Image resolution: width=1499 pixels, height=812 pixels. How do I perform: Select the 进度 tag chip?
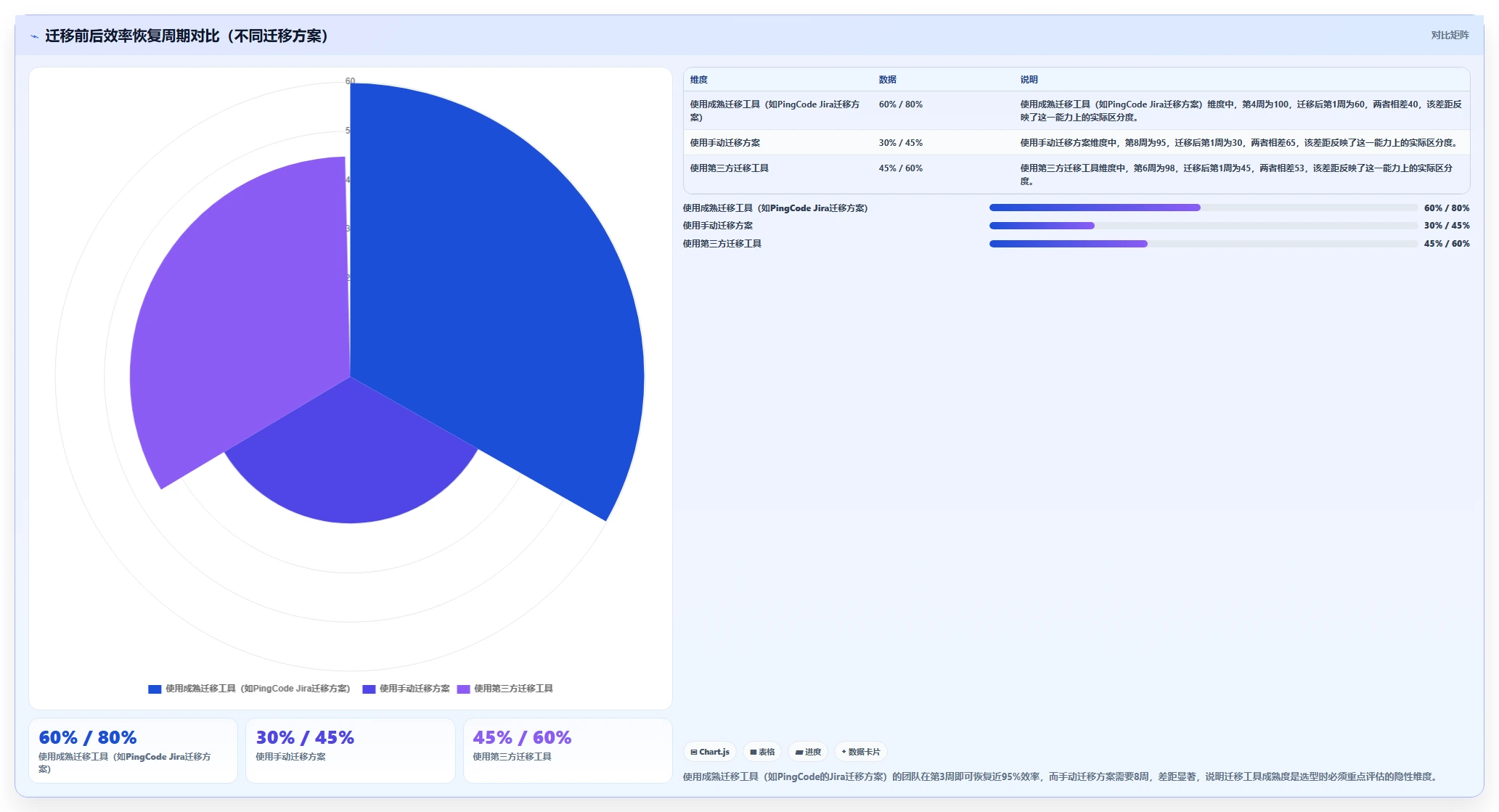pyautogui.click(x=808, y=752)
